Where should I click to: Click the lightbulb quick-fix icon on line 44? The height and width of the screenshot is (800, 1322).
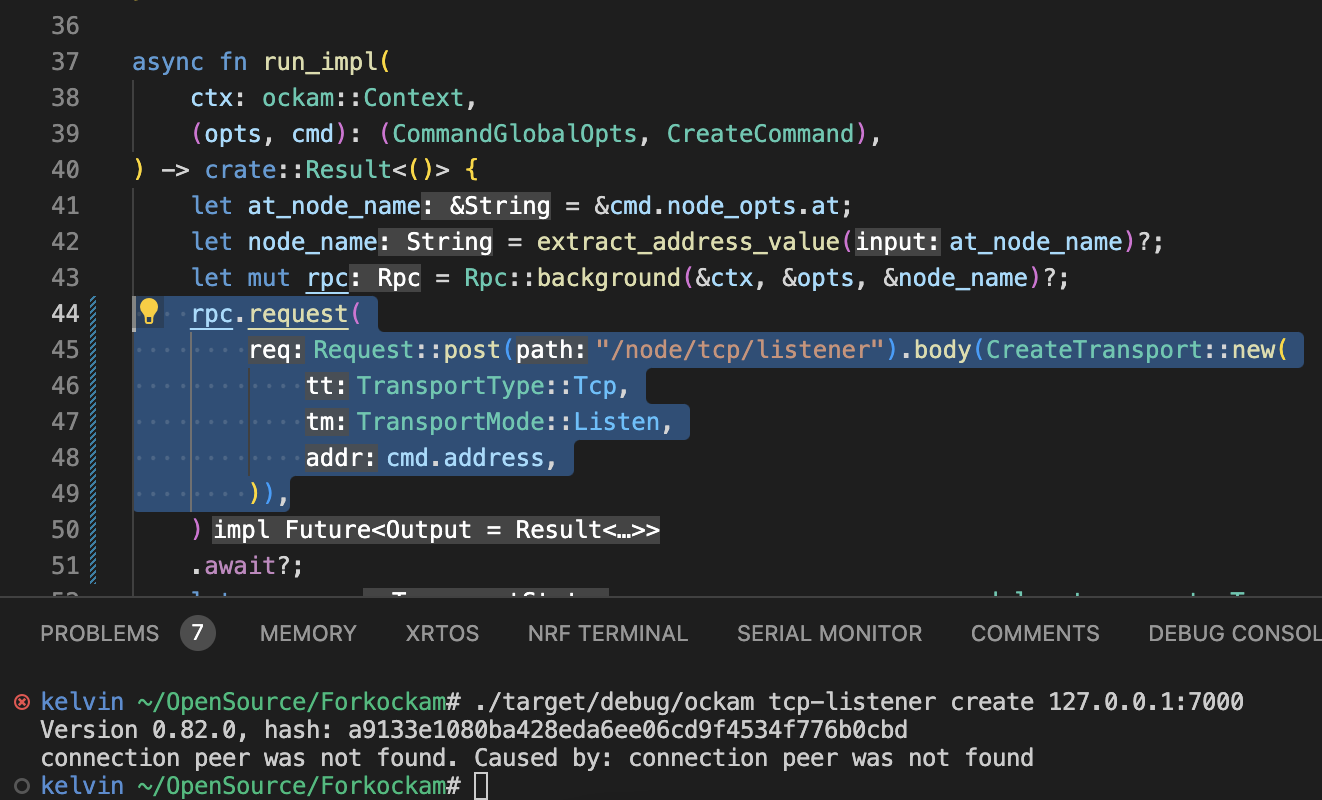click(x=148, y=312)
